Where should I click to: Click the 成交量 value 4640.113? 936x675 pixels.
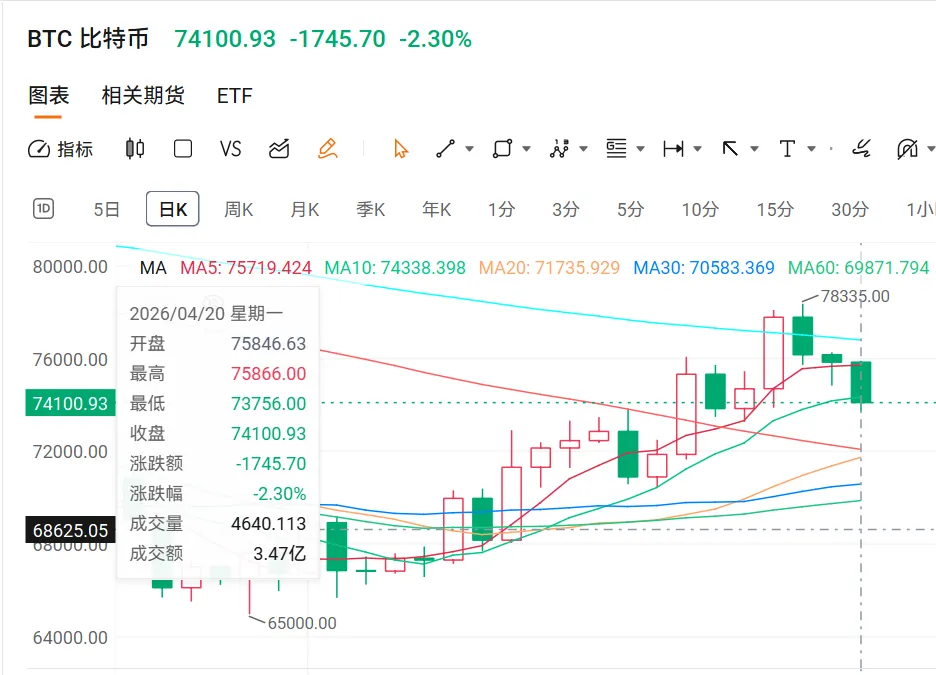pyautogui.click(x=269, y=523)
